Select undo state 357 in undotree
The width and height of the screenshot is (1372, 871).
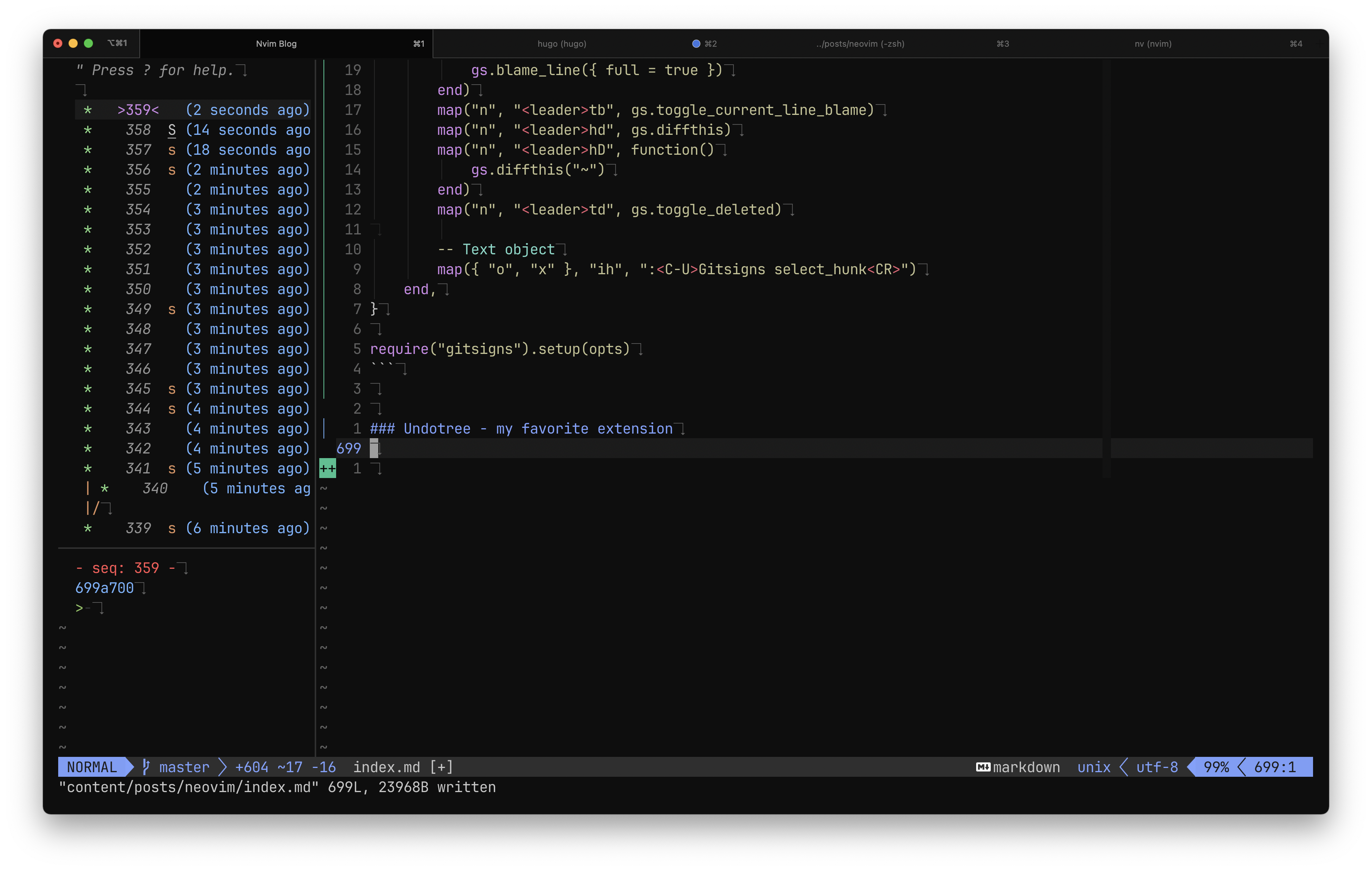pos(193,150)
